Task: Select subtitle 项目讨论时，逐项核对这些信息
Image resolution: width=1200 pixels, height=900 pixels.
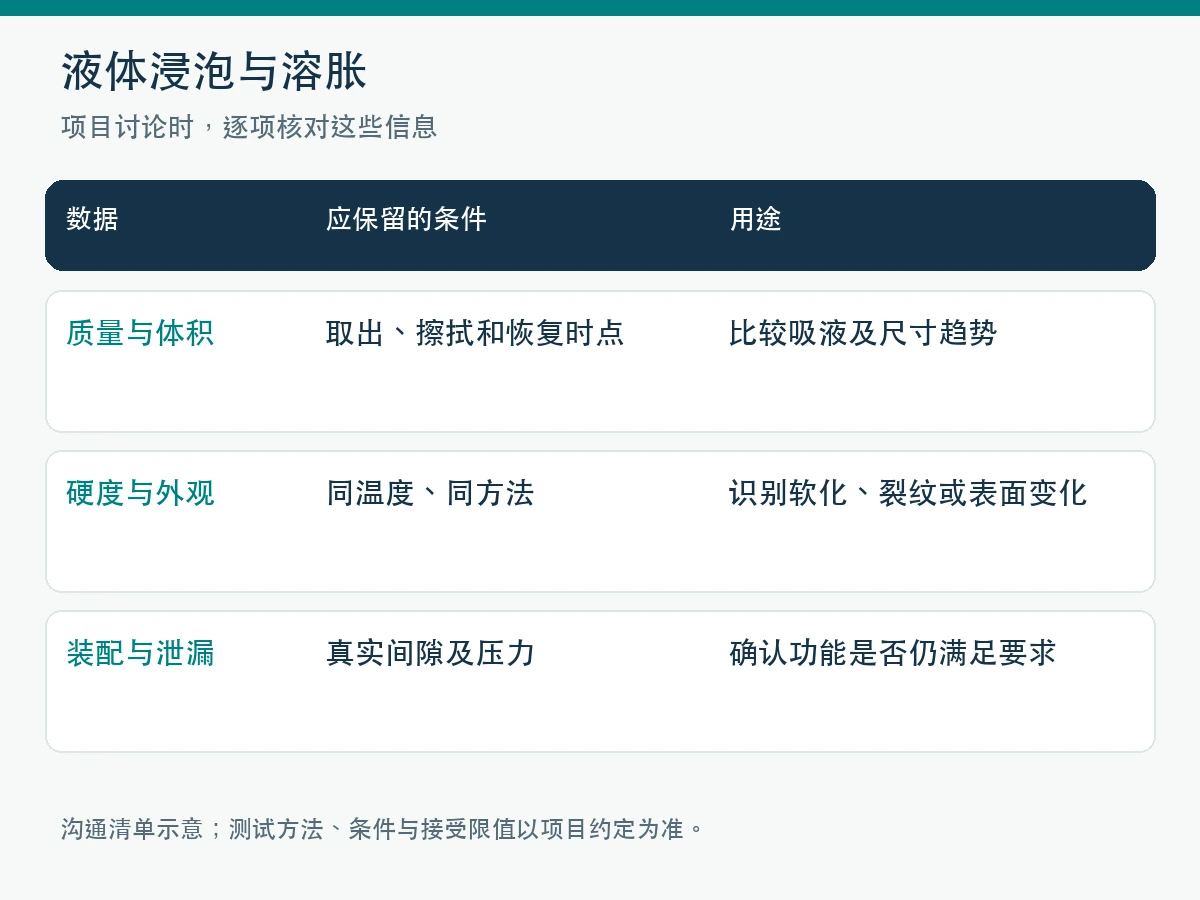Action: (249, 127)
